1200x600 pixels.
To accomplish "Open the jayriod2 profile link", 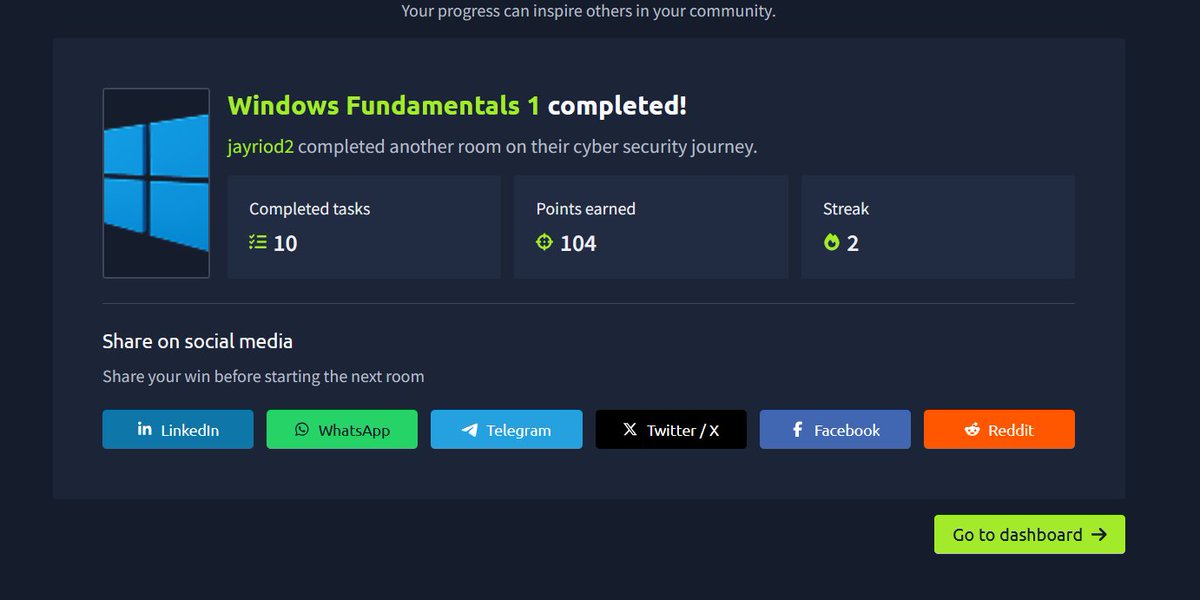I will coord(261,146).
